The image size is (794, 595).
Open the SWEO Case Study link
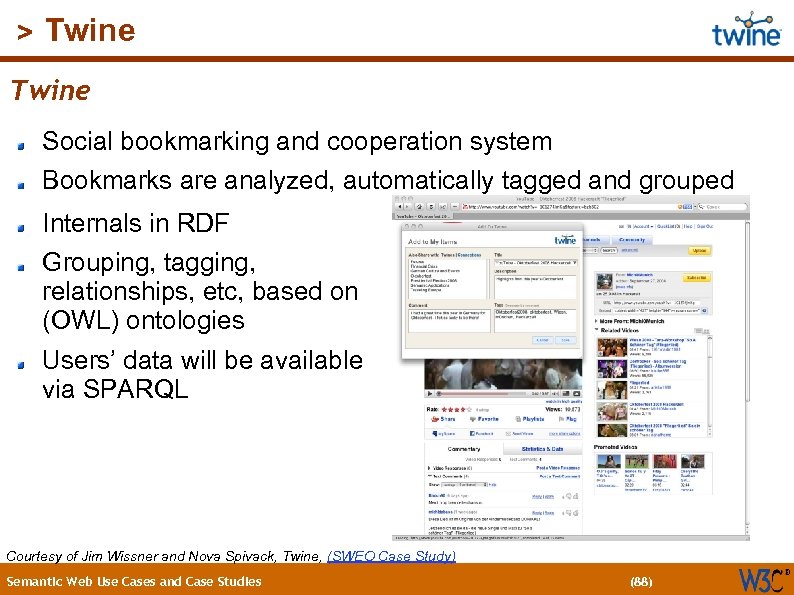pos(391,556)
